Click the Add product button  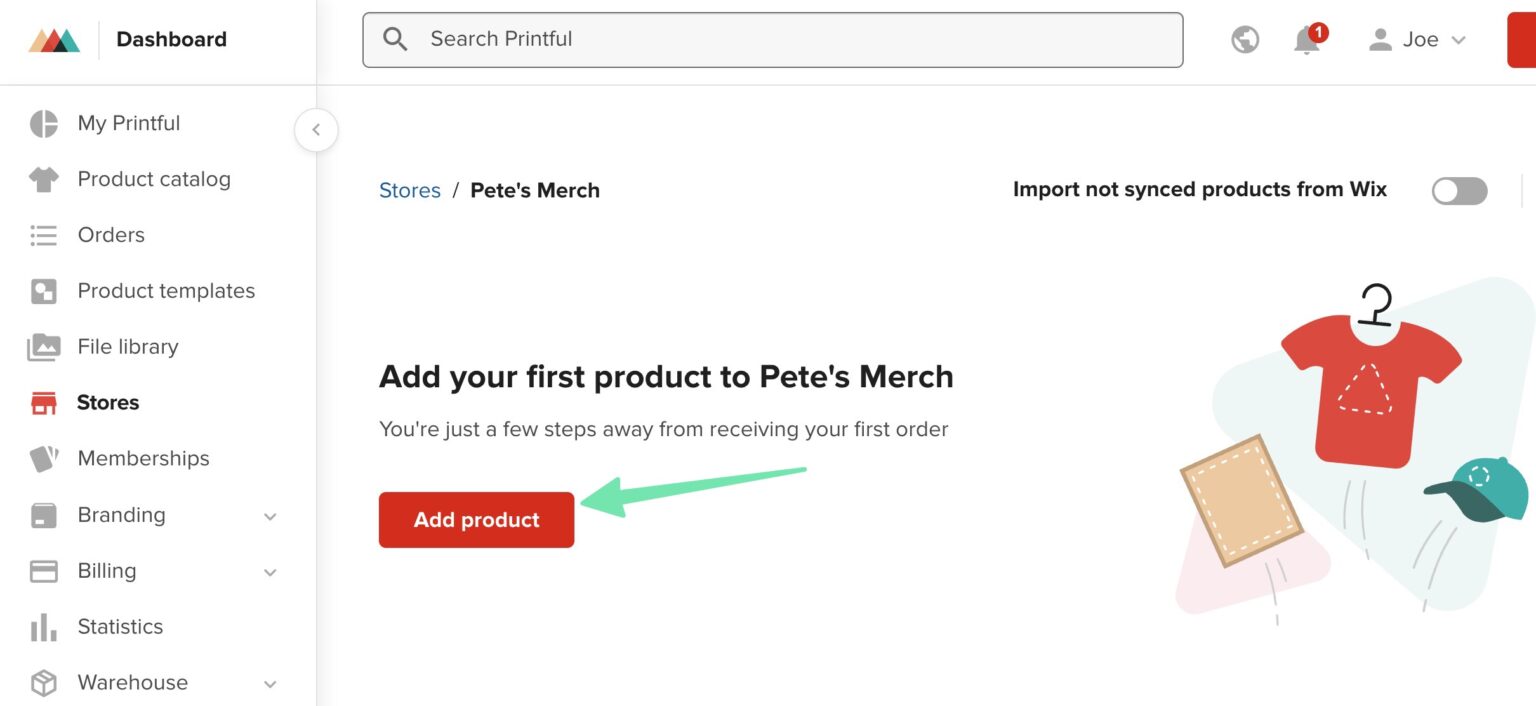476,520
